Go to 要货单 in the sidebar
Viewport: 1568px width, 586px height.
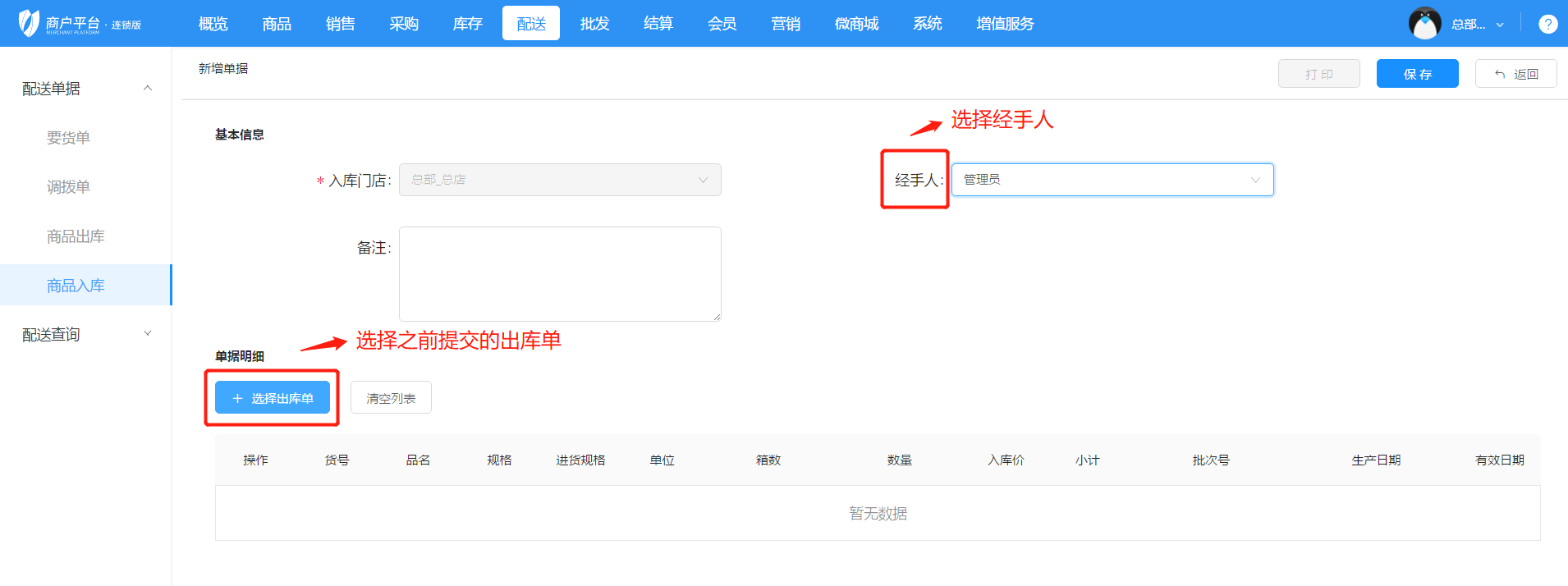click(68, 138)
